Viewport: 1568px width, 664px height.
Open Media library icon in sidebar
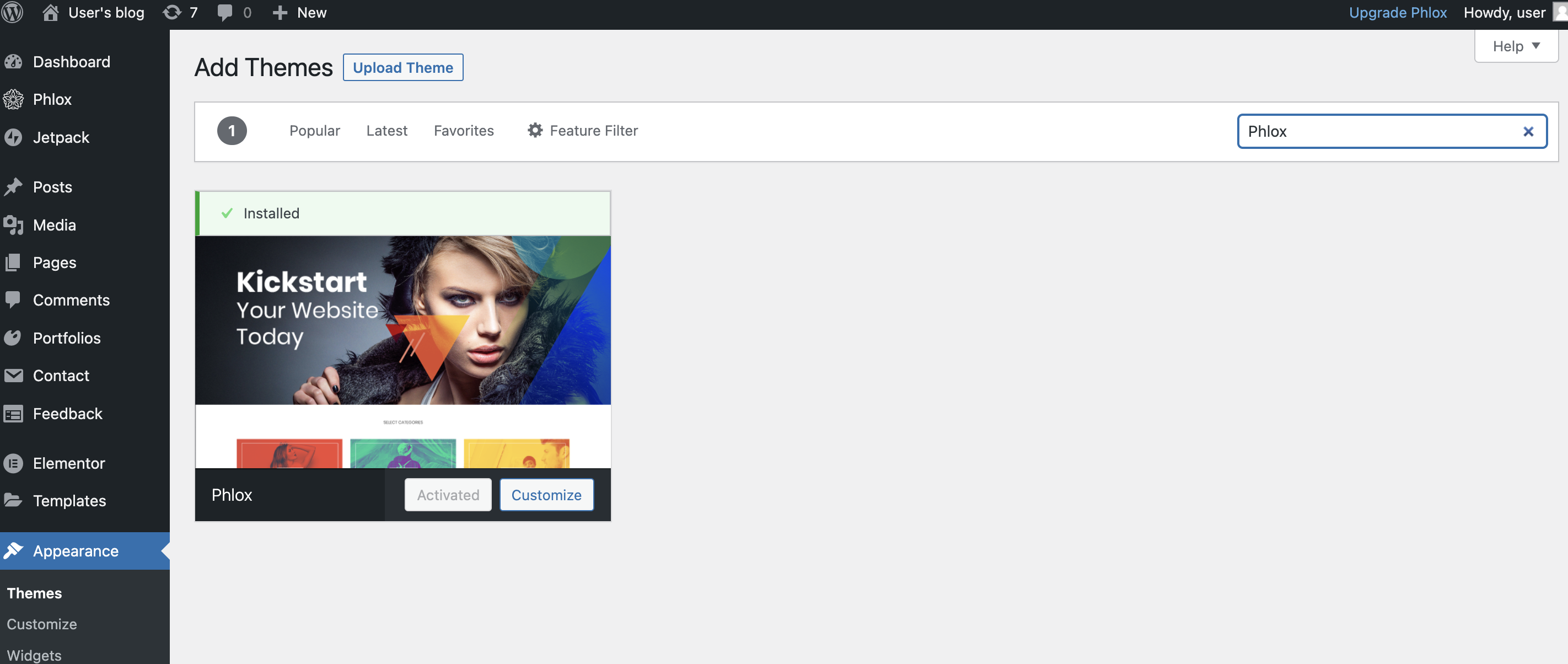point(13,225)
